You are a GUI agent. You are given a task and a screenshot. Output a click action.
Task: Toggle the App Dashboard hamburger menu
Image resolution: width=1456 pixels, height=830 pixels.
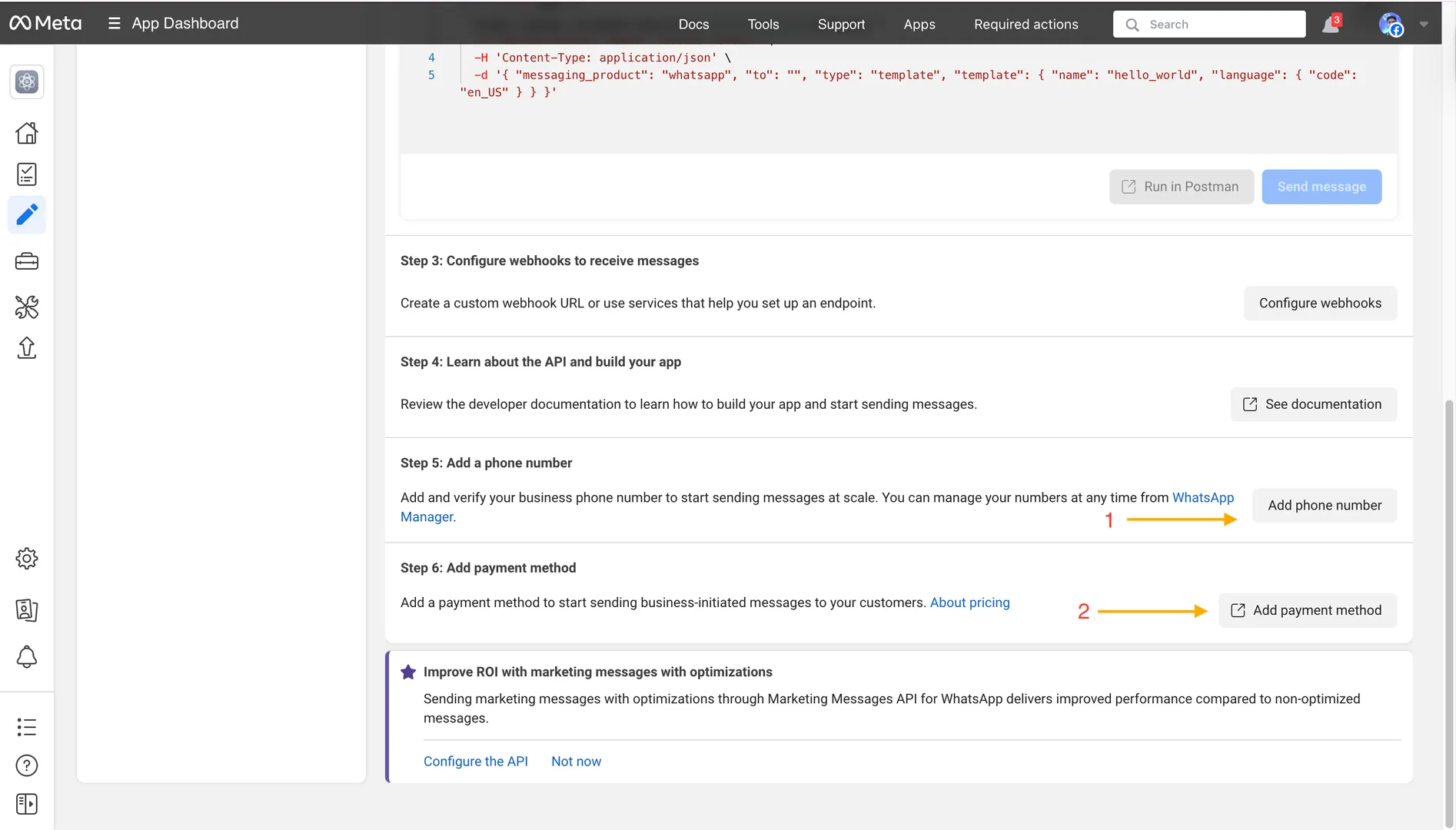115,24
